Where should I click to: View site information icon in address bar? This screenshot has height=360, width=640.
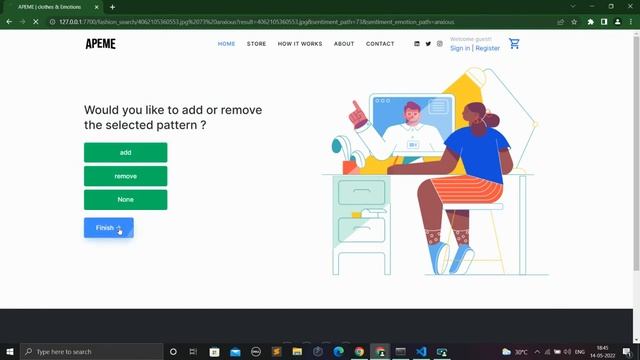(52, 22)
